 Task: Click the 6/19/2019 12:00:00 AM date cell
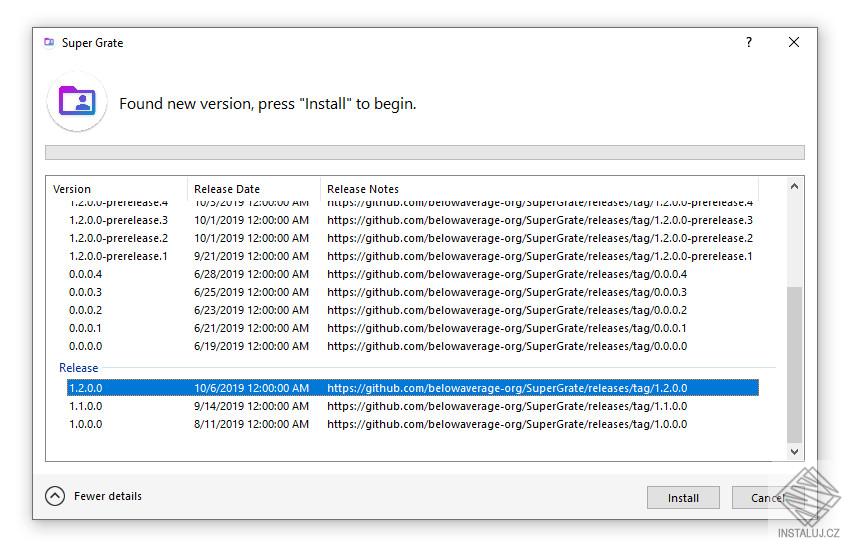(x=251, y=346)
